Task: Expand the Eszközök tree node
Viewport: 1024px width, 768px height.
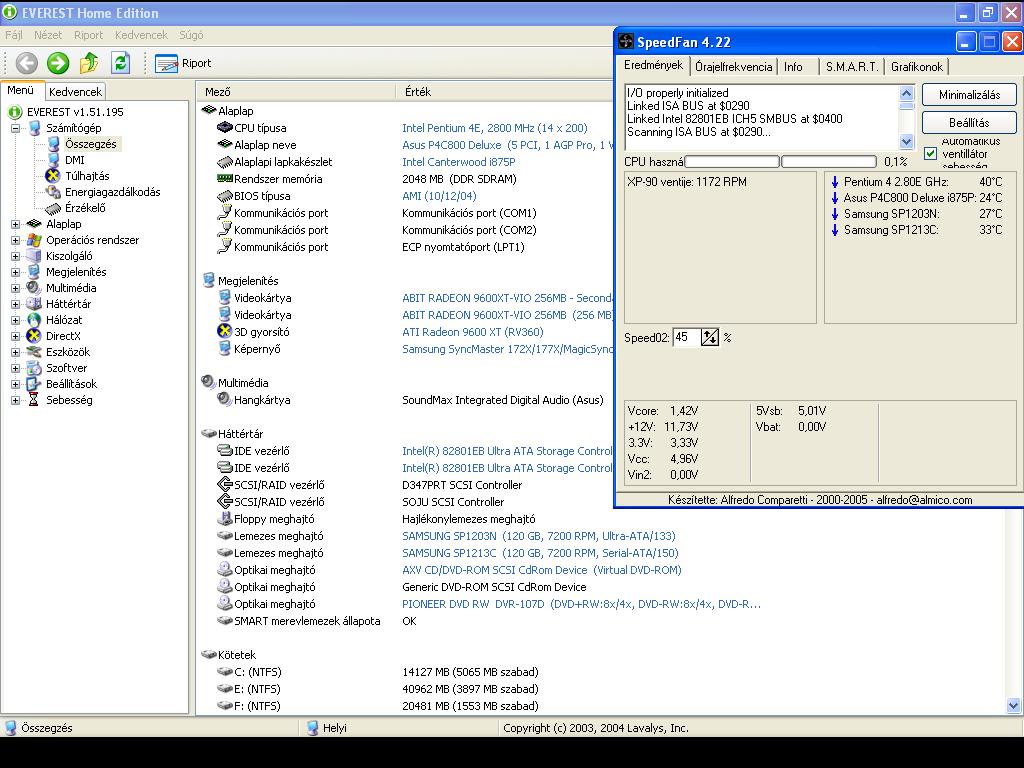Action: click(15, 352)
